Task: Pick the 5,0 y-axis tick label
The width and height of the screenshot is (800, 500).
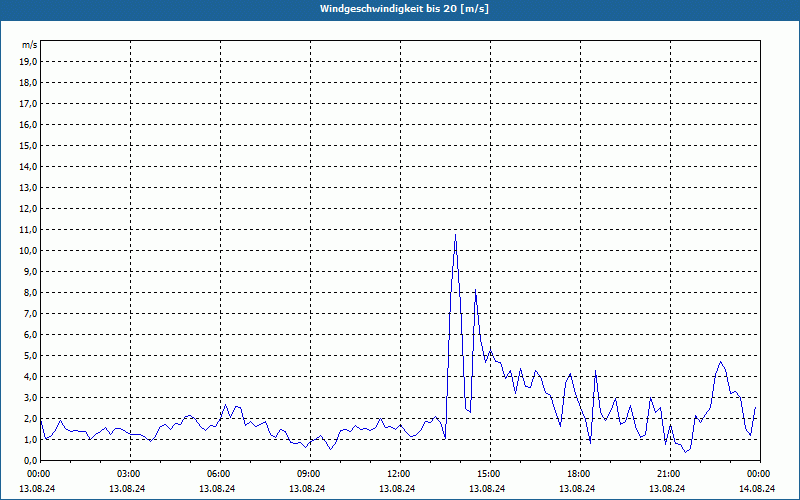Action: coord(30,356)
